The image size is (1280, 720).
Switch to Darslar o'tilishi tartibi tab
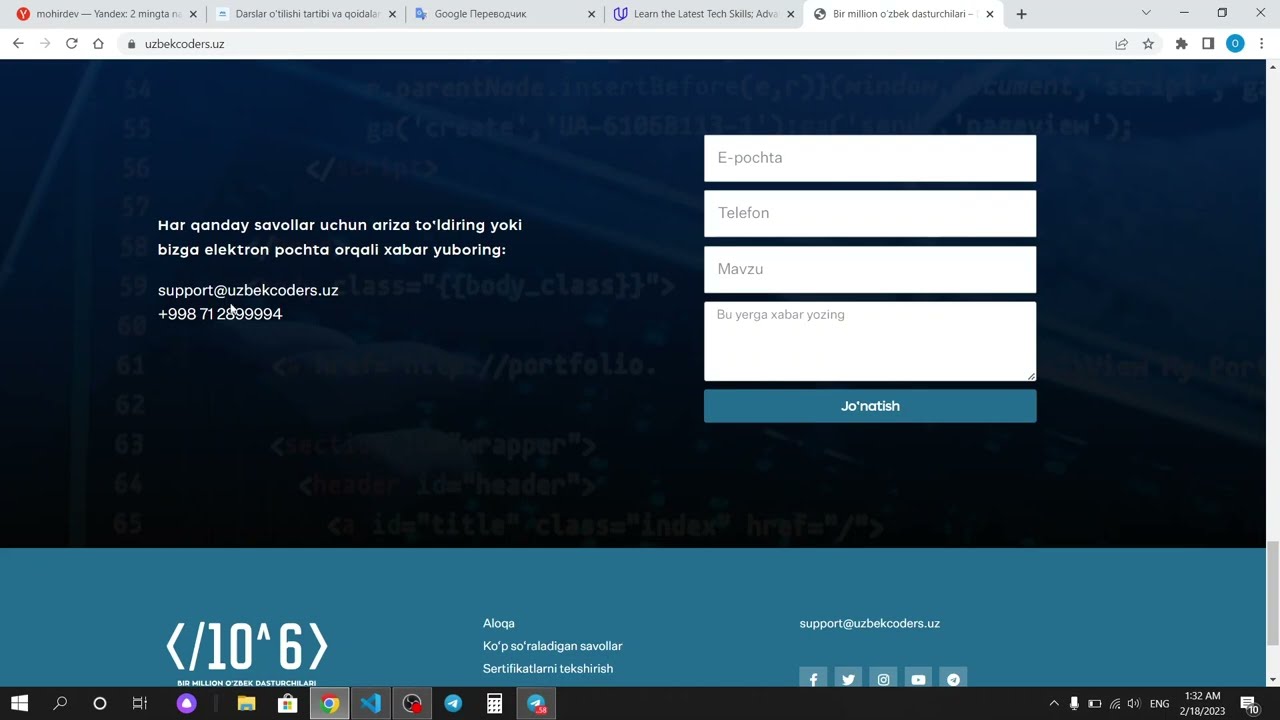307,14
